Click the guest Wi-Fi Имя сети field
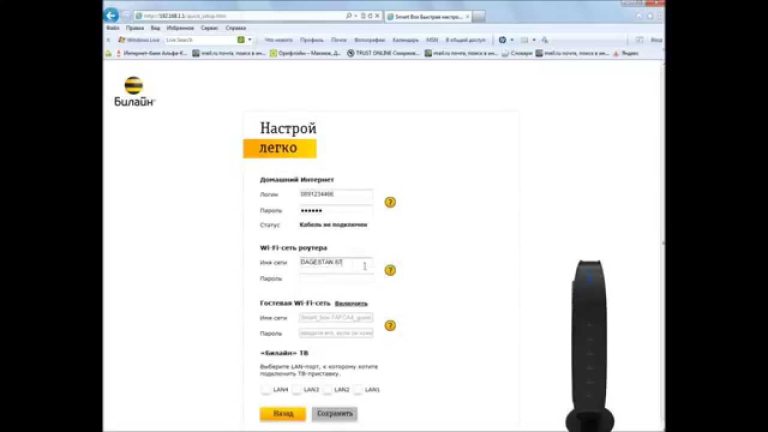This screenshot has height=432, width=768. click(336, 318)
